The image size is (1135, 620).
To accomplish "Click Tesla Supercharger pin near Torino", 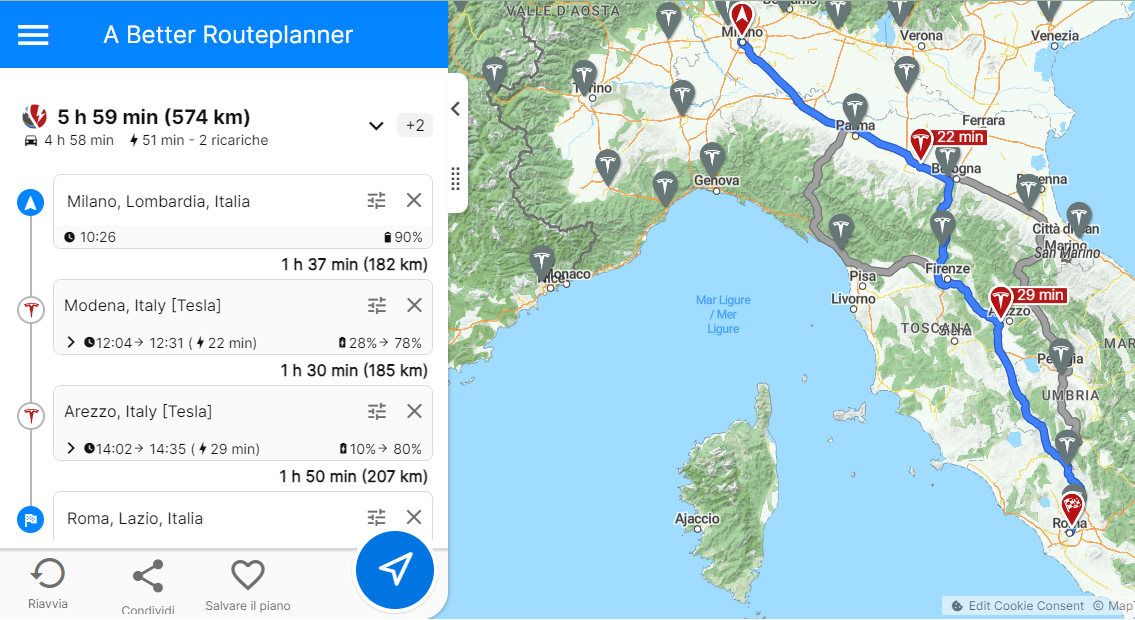I will coord(584,77).
